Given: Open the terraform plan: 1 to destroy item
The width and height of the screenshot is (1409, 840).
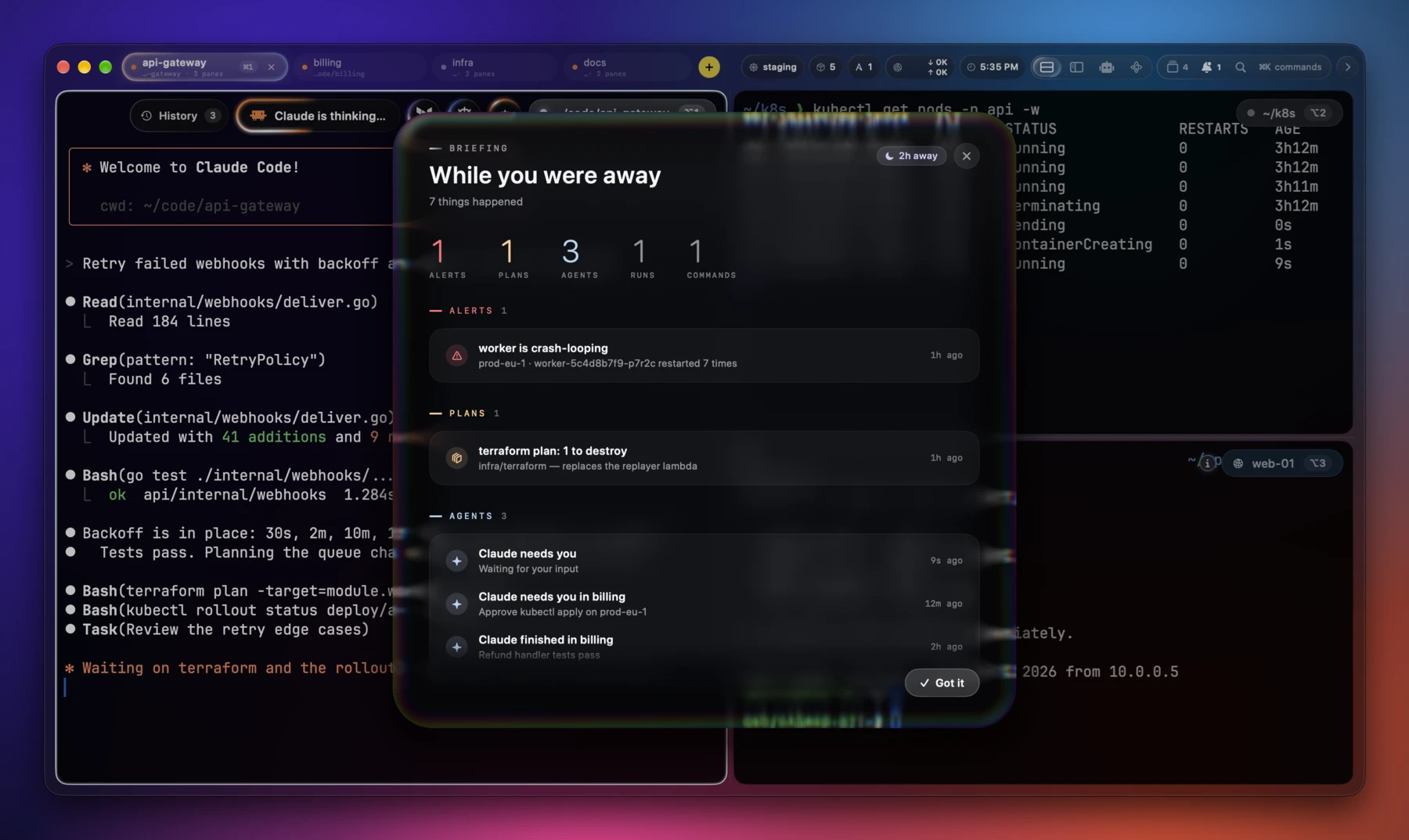Looking at the screenshot, I should [704, 458].
